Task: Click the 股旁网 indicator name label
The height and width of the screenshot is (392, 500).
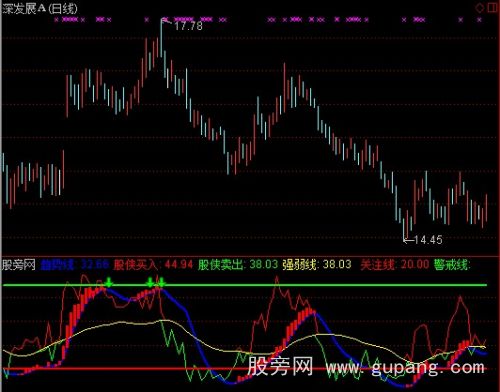Action: pyautogui.click(x=19, y=265)
